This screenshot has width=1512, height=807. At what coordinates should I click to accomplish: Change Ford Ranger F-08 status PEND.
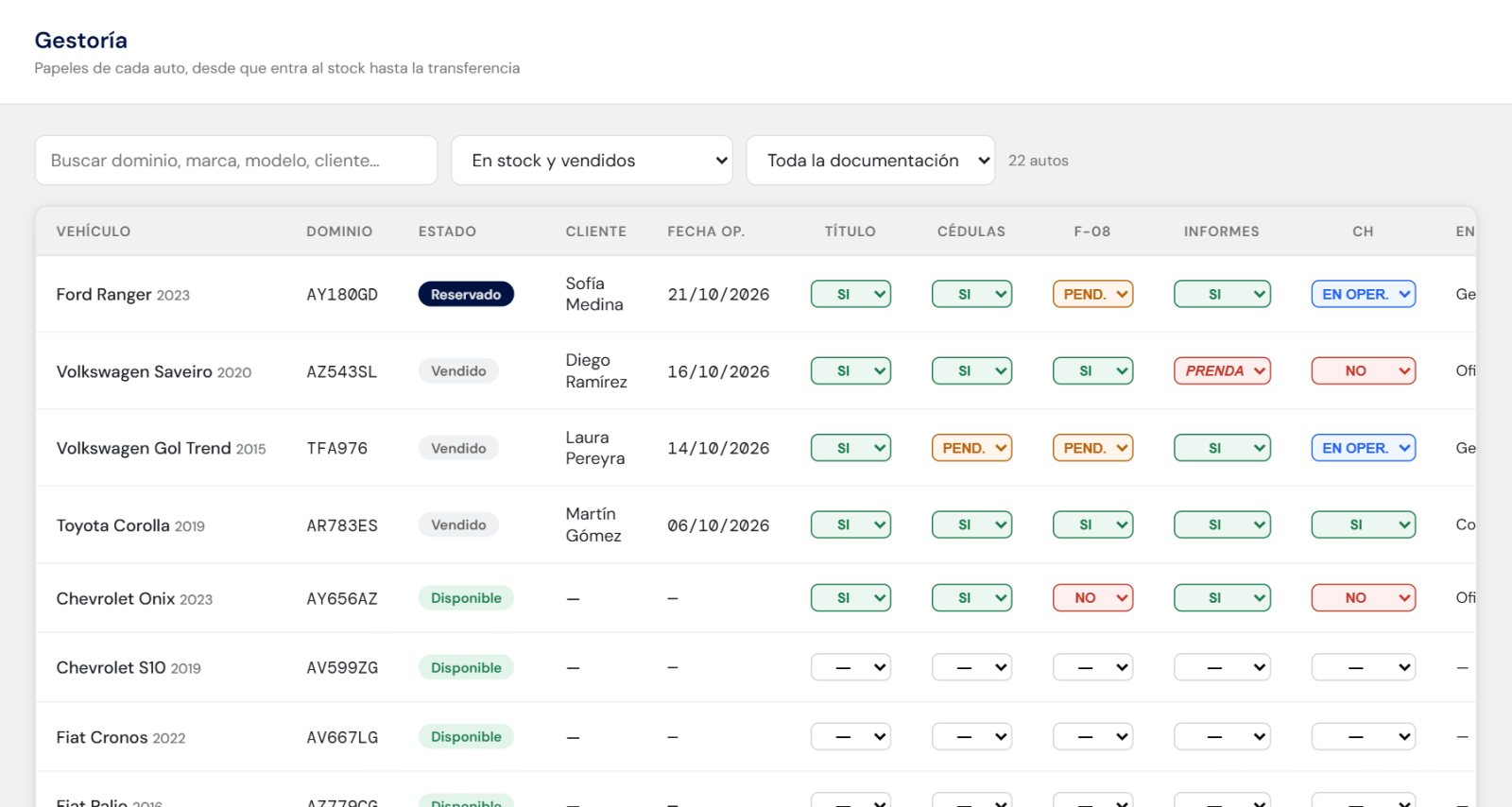click(x=1092, y=294)
